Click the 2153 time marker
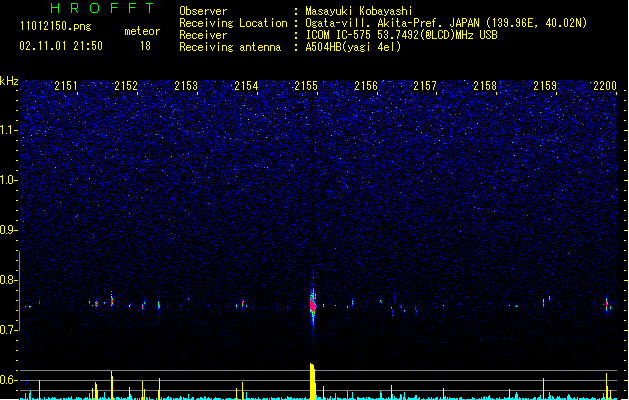Screen dimensions: 629x400 click(x=186, y=86)
